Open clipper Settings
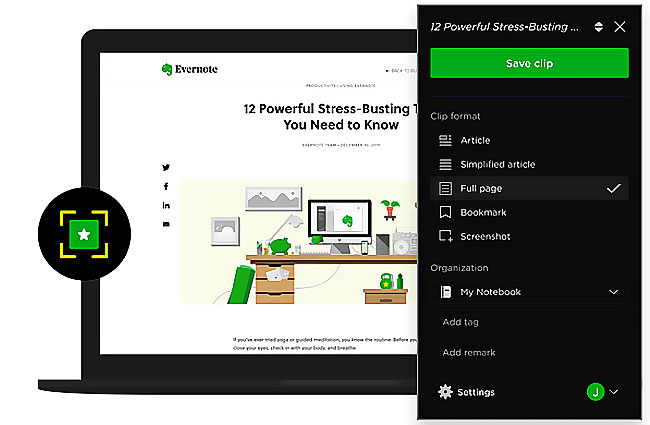Image resolution: width=650 pixels, height=425 pixels. (x=466, y=392)
